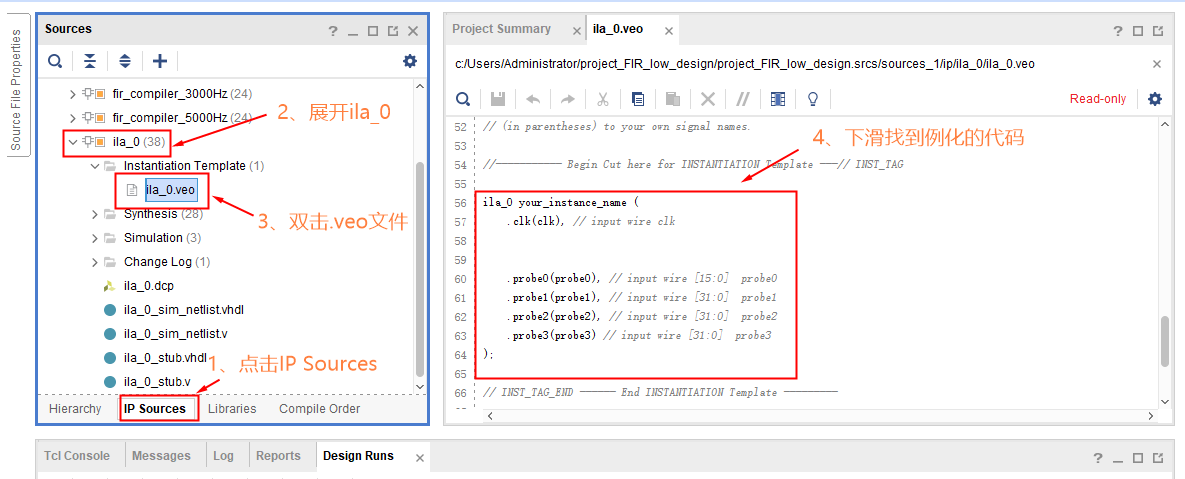Image resolution: width=1185 pixels, height=479 pixels.
Task: Click the editor vertical scrollbar thumb
Action: [1165, 341]
